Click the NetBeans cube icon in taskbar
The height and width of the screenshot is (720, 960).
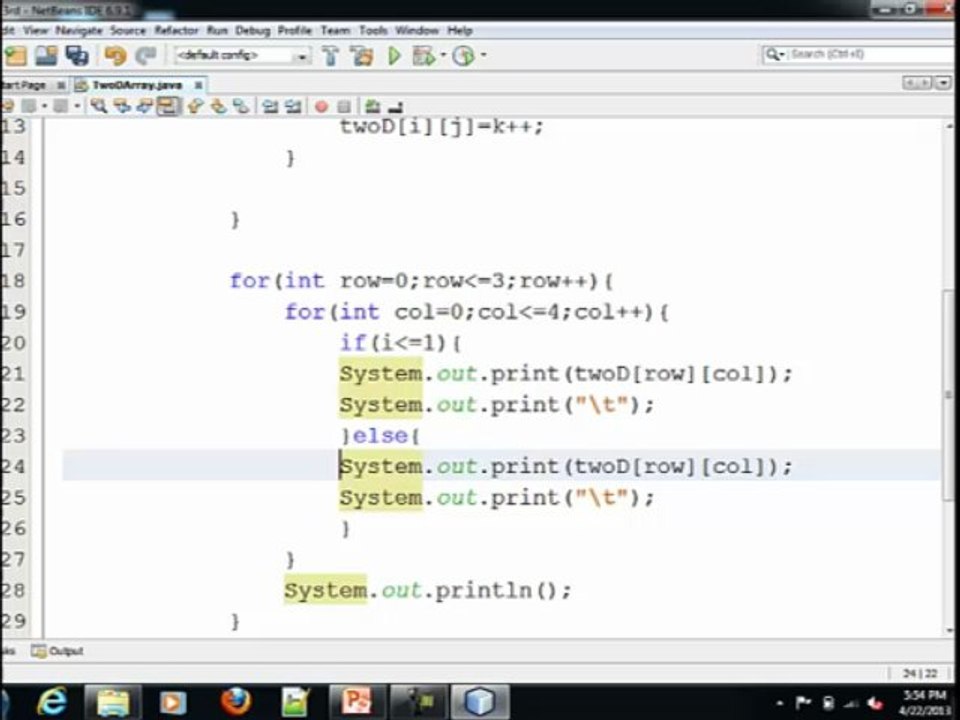479,702
